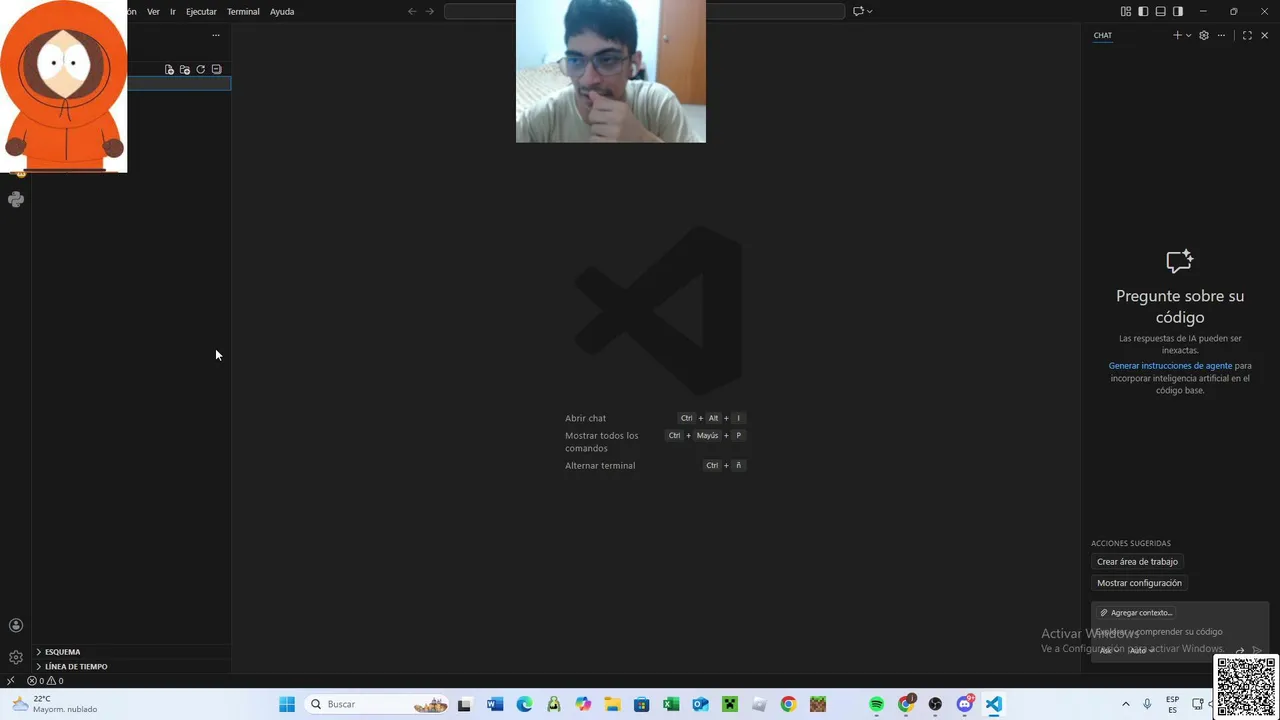Refresh the Explorer file tree
The height and width of the screenshot is (720, 1280).
coord(200,70)
